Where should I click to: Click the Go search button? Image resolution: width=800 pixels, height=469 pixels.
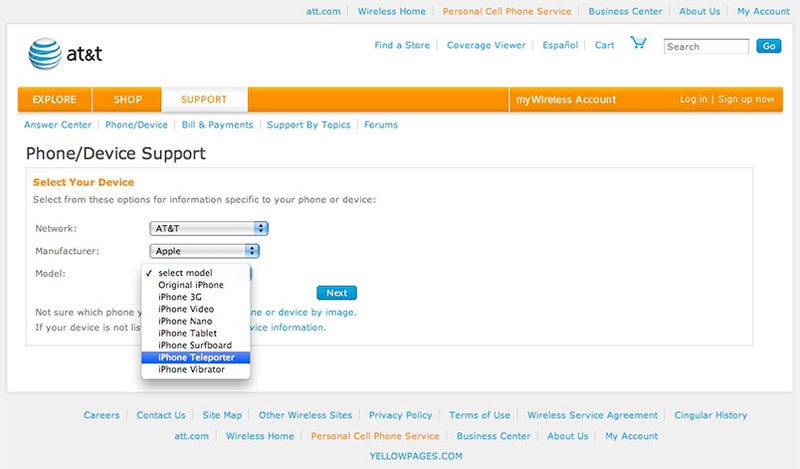769,46
